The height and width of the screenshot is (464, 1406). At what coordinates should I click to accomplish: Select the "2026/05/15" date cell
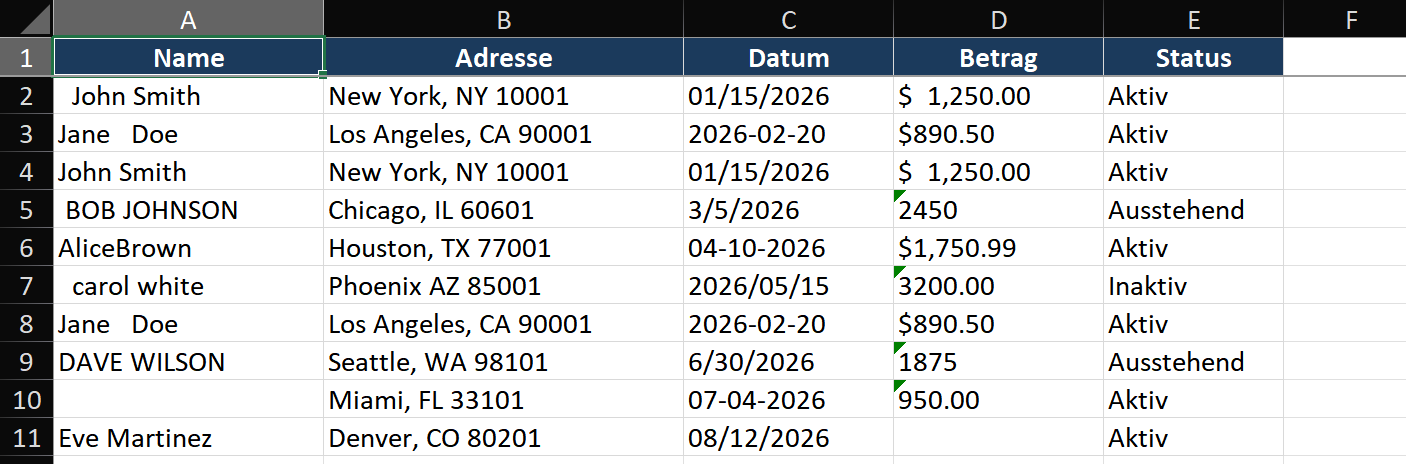click(x=788, y=285)
